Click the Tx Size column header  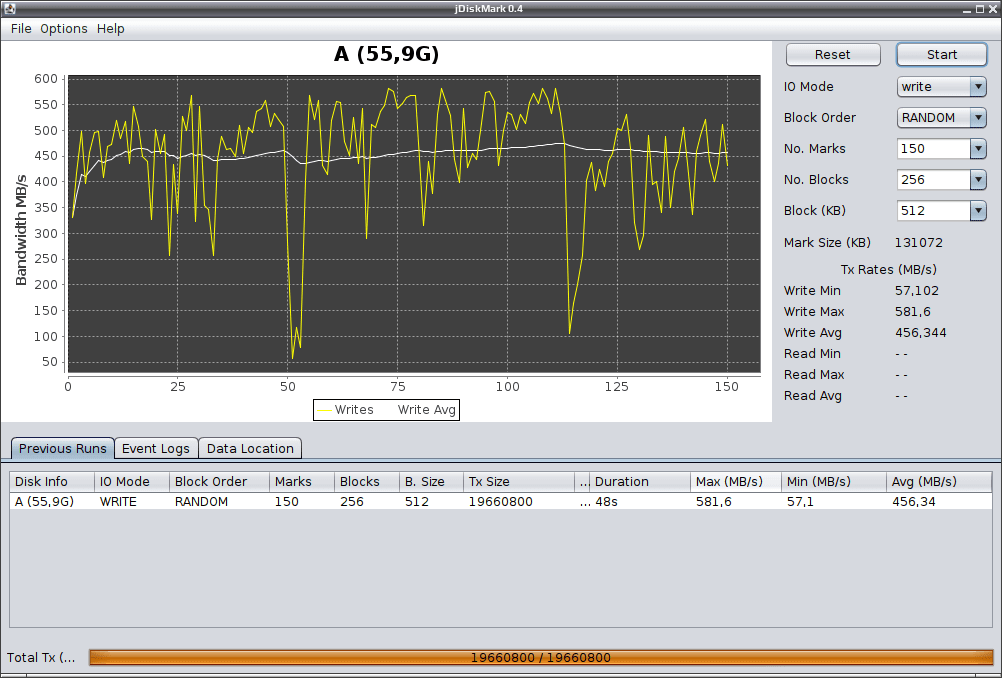click(519, 482)
